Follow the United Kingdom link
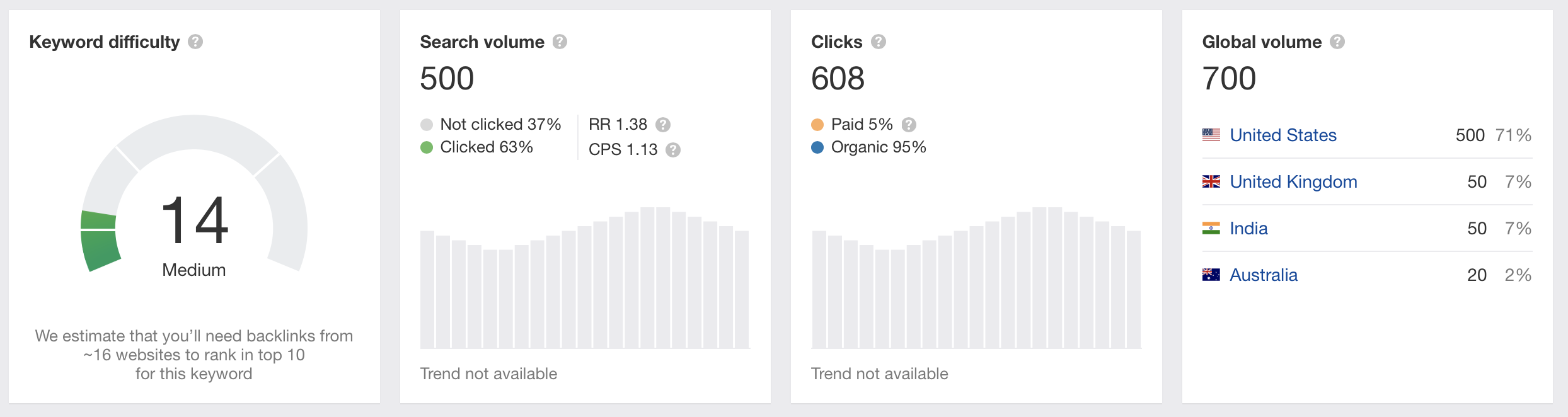The image size is (1568, 417). point(1293,181)
